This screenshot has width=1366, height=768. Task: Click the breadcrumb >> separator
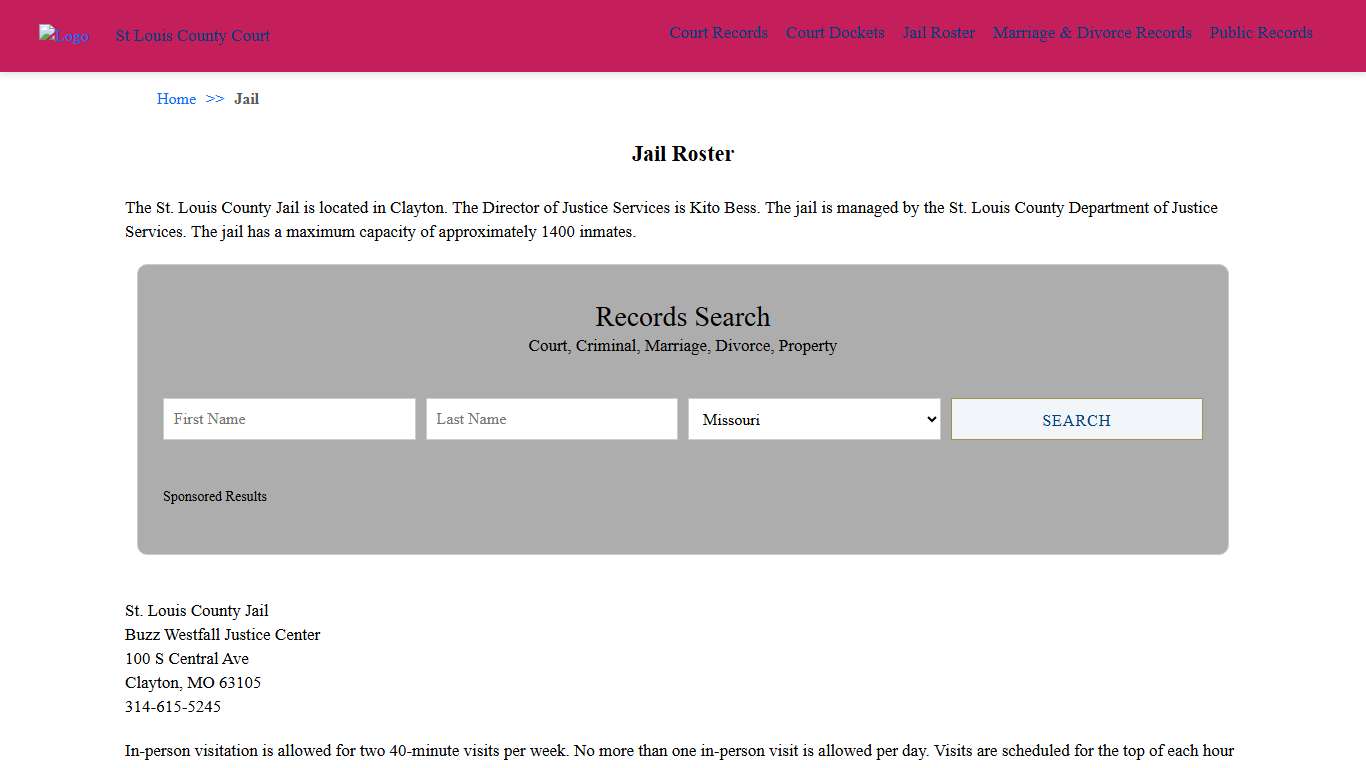215,99
